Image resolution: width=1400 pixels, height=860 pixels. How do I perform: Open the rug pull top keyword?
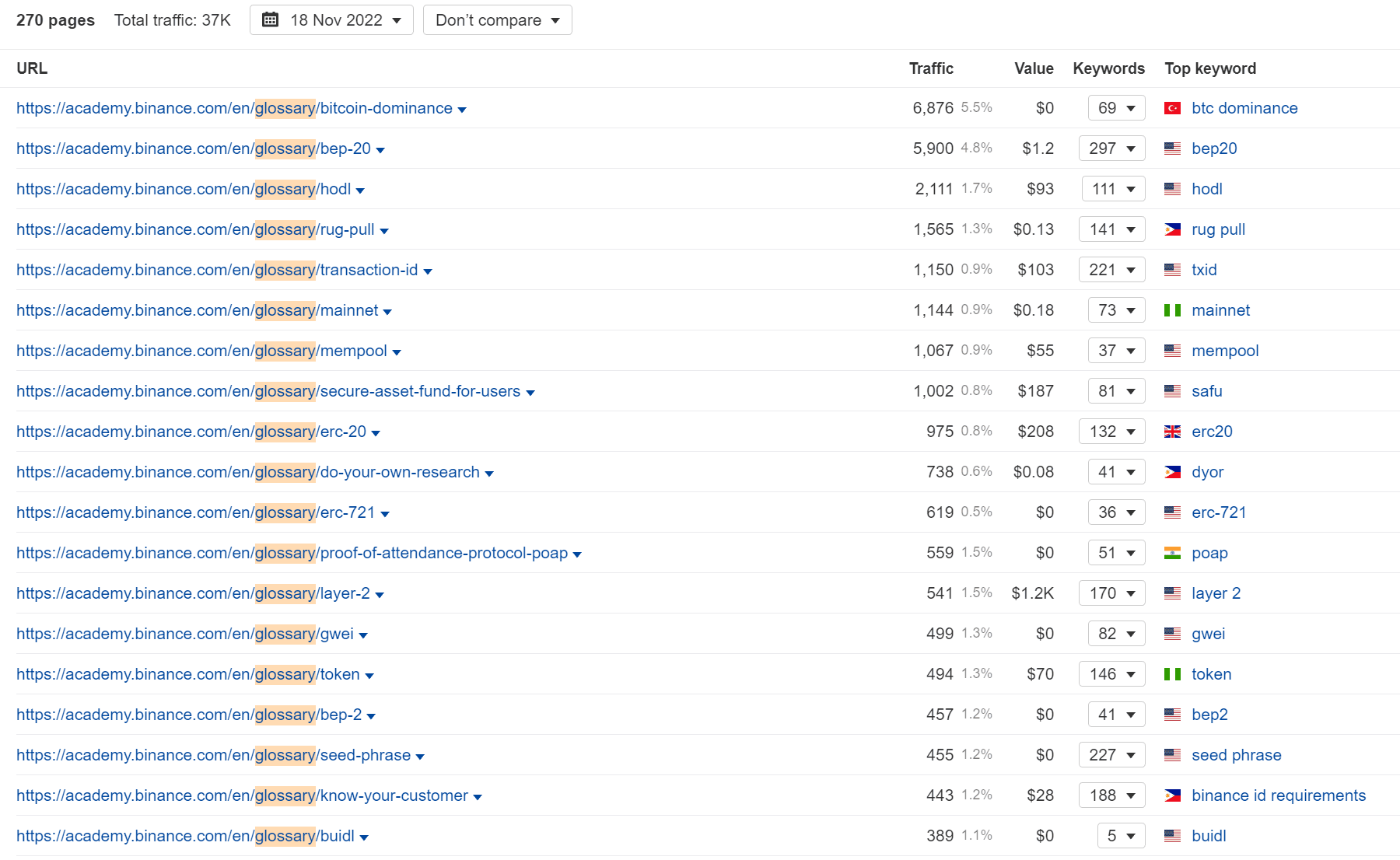(x=1218, y=229)
